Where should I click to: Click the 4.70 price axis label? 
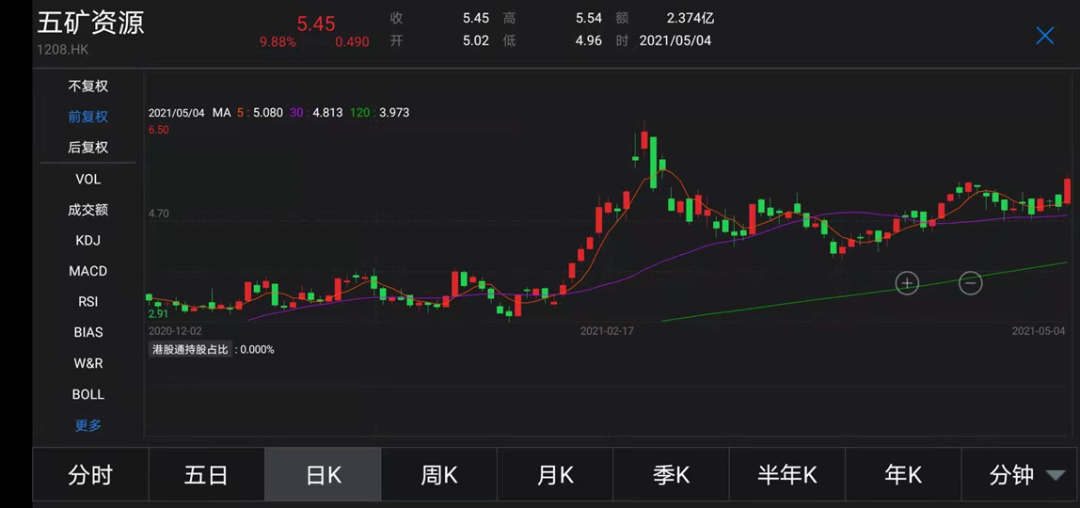tap(158, 214)
